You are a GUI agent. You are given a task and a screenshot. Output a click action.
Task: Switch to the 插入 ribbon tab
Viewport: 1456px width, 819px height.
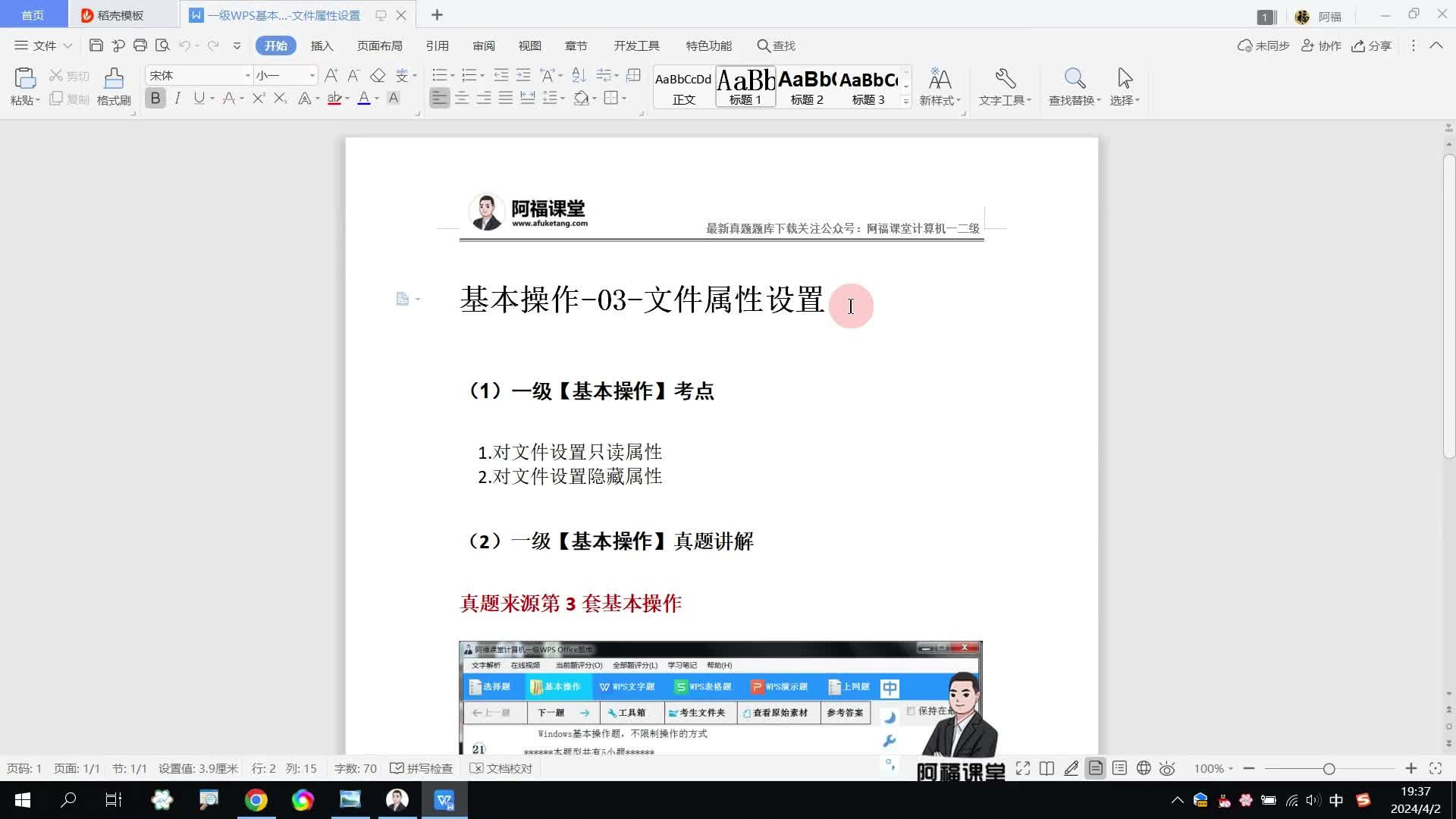point(322,45)
